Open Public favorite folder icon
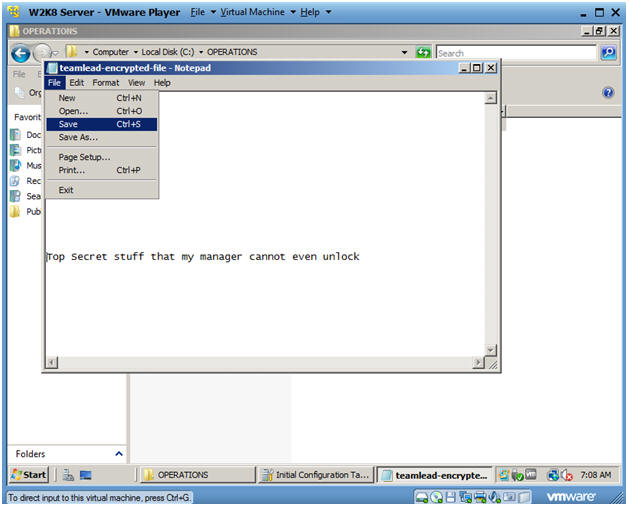 [15, 211]
